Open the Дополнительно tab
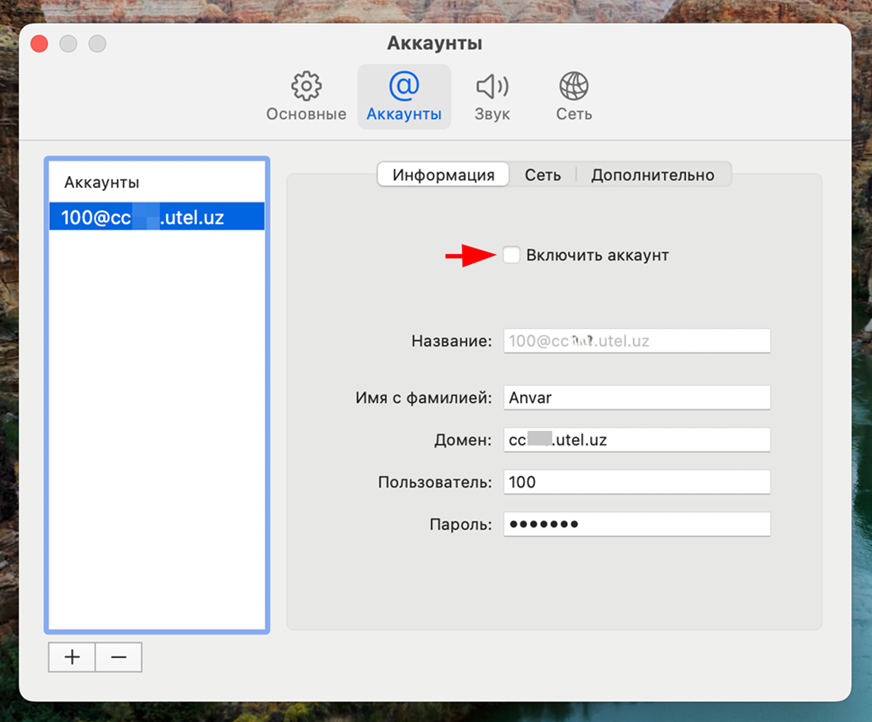 (652, 175)
